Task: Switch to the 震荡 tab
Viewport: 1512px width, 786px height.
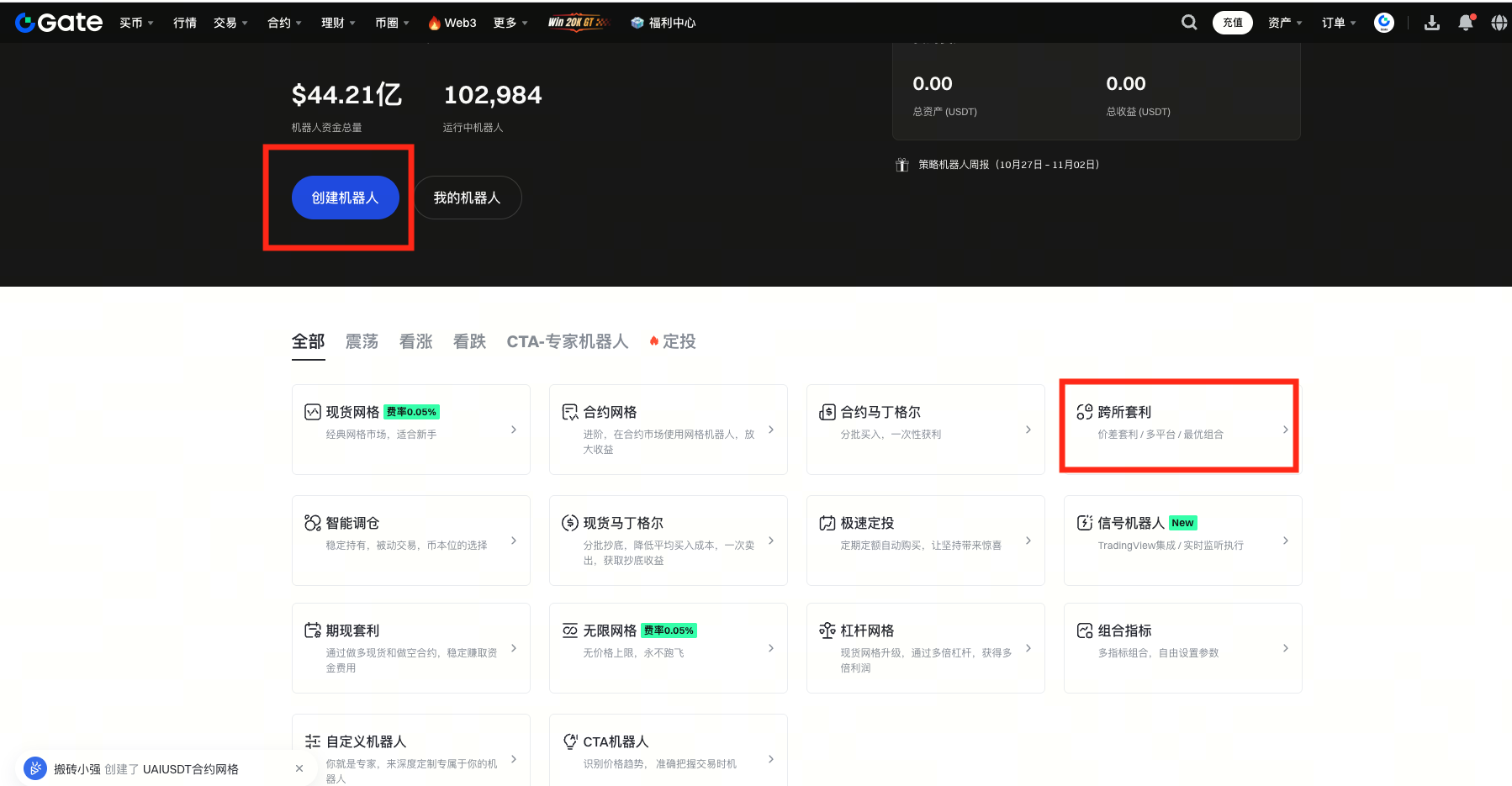Action: click(362, 341)
